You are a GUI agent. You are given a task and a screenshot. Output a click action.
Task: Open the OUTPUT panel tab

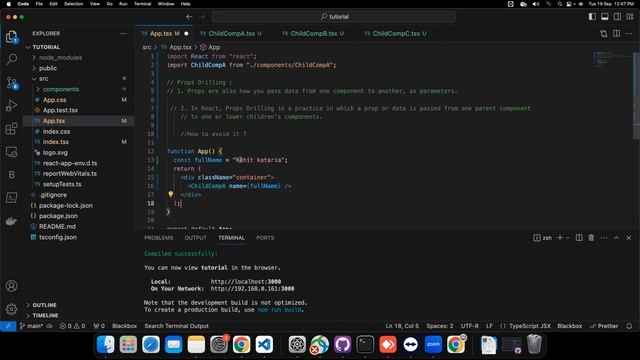pyautogui.click(x=196, y=238)
